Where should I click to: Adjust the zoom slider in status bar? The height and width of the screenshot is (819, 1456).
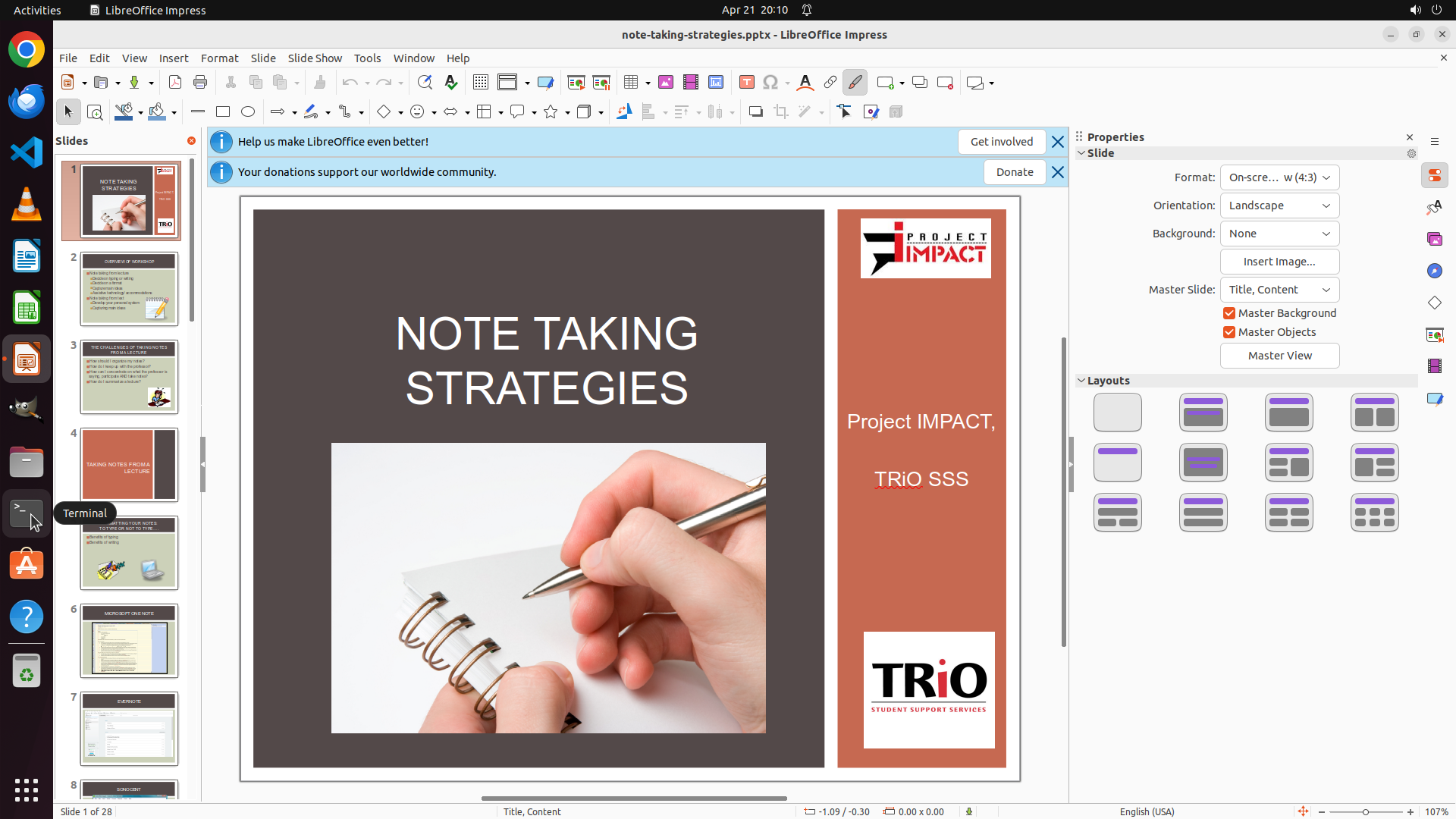point(1365,812)
